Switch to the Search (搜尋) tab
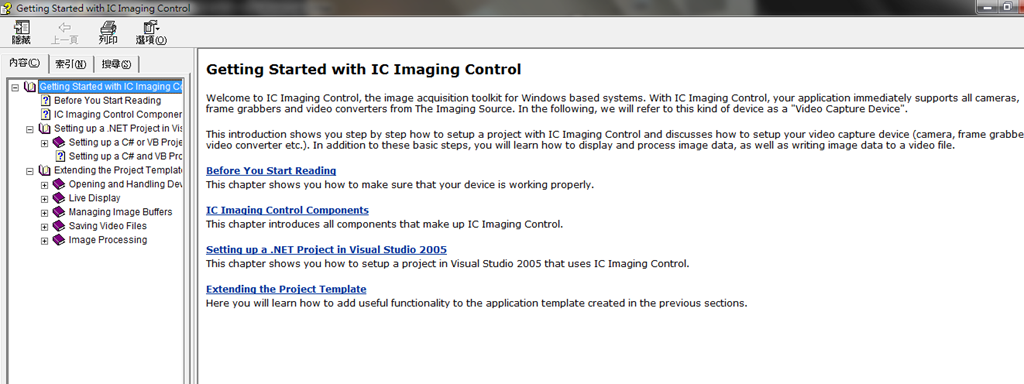The height and width of the screenshot is (384, 1024). click(x=116, y=64)
